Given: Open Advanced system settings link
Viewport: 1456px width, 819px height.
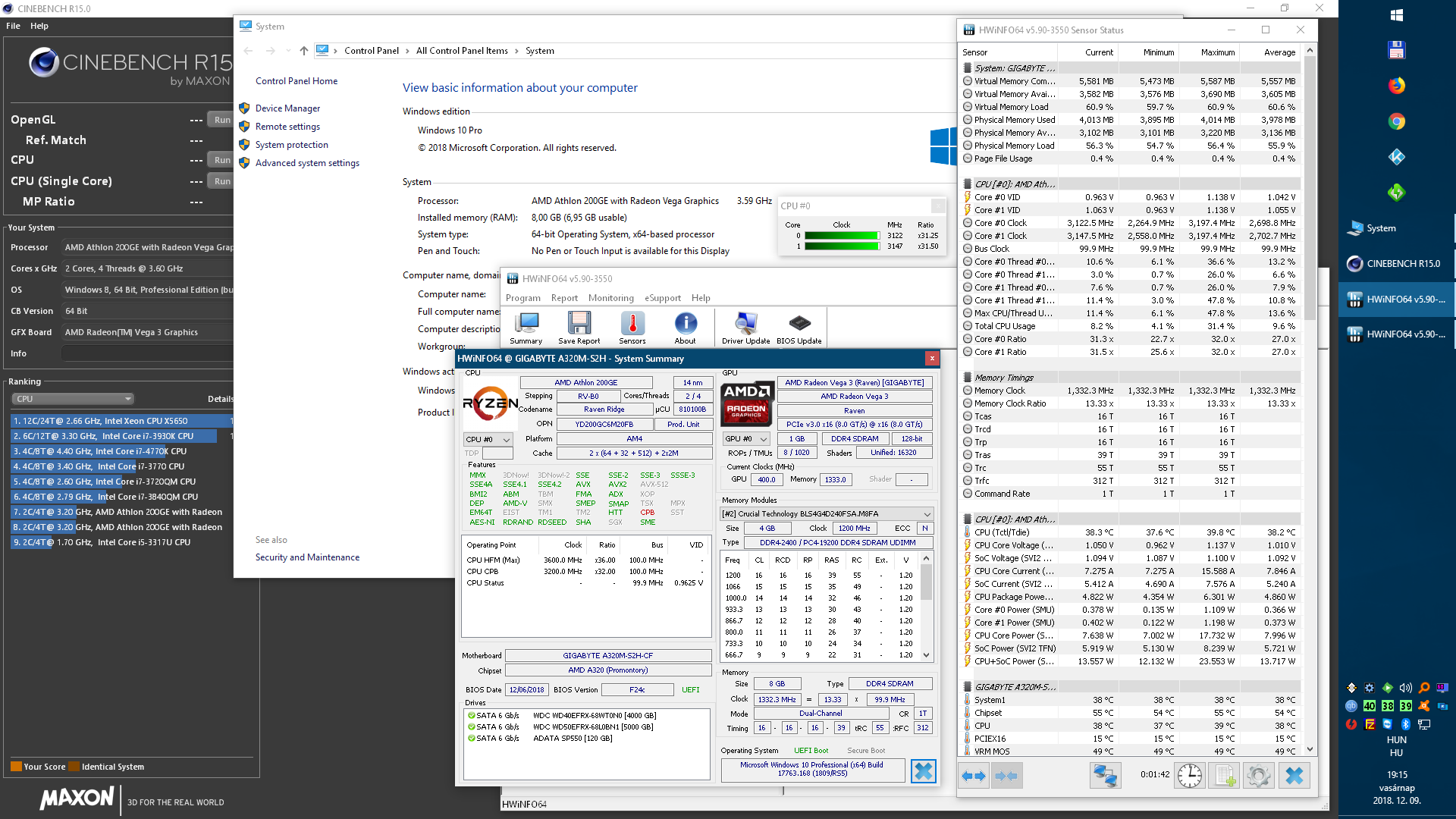Looking at the screenshot, I should point(307,163).
